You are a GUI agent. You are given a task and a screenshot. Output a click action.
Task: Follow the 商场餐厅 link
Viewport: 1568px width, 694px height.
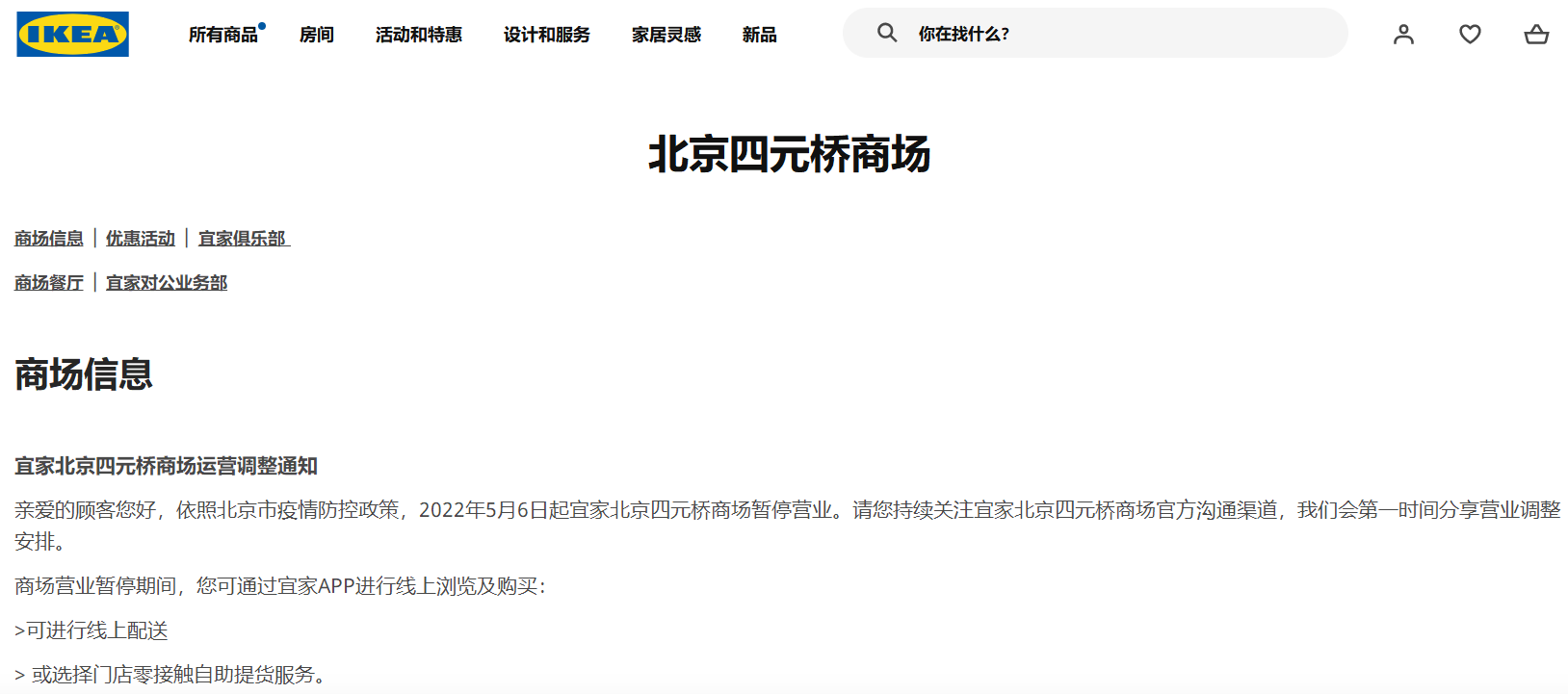coord(49,283)
